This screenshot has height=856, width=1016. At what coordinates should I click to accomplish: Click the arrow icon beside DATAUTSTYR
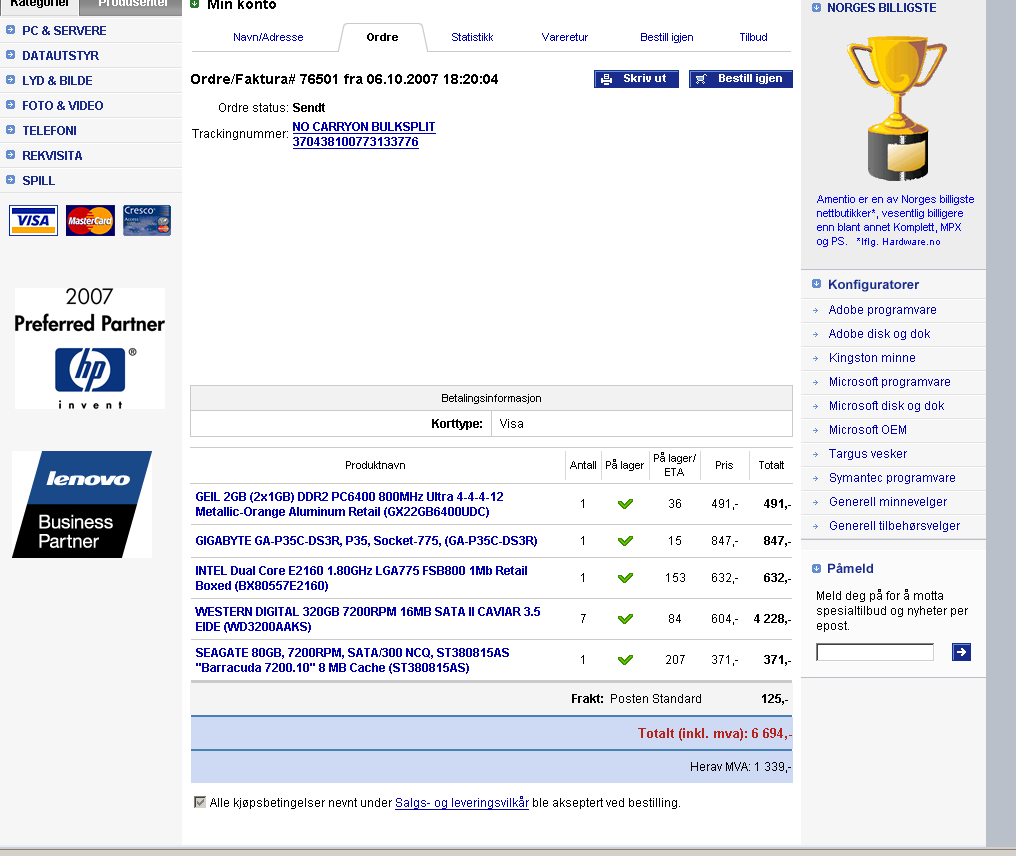[10, 55]
